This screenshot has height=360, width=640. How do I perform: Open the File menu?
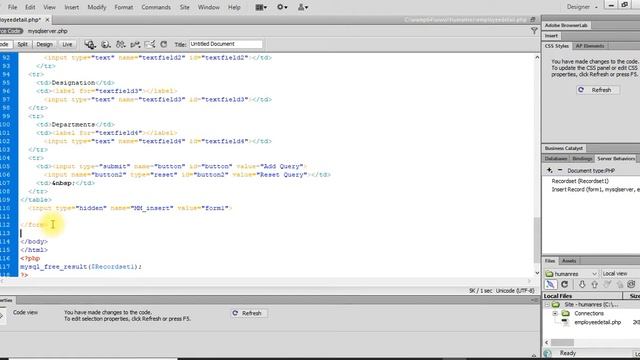[13, 7]
